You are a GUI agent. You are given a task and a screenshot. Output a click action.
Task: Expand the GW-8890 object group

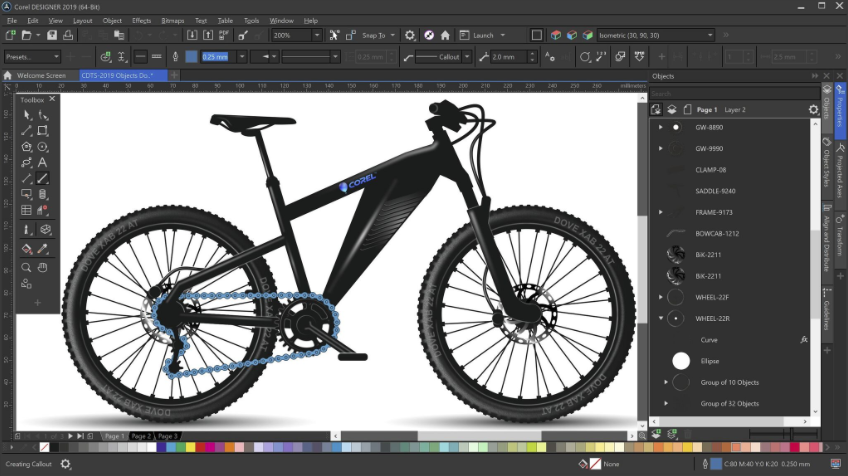coord(660,128)
